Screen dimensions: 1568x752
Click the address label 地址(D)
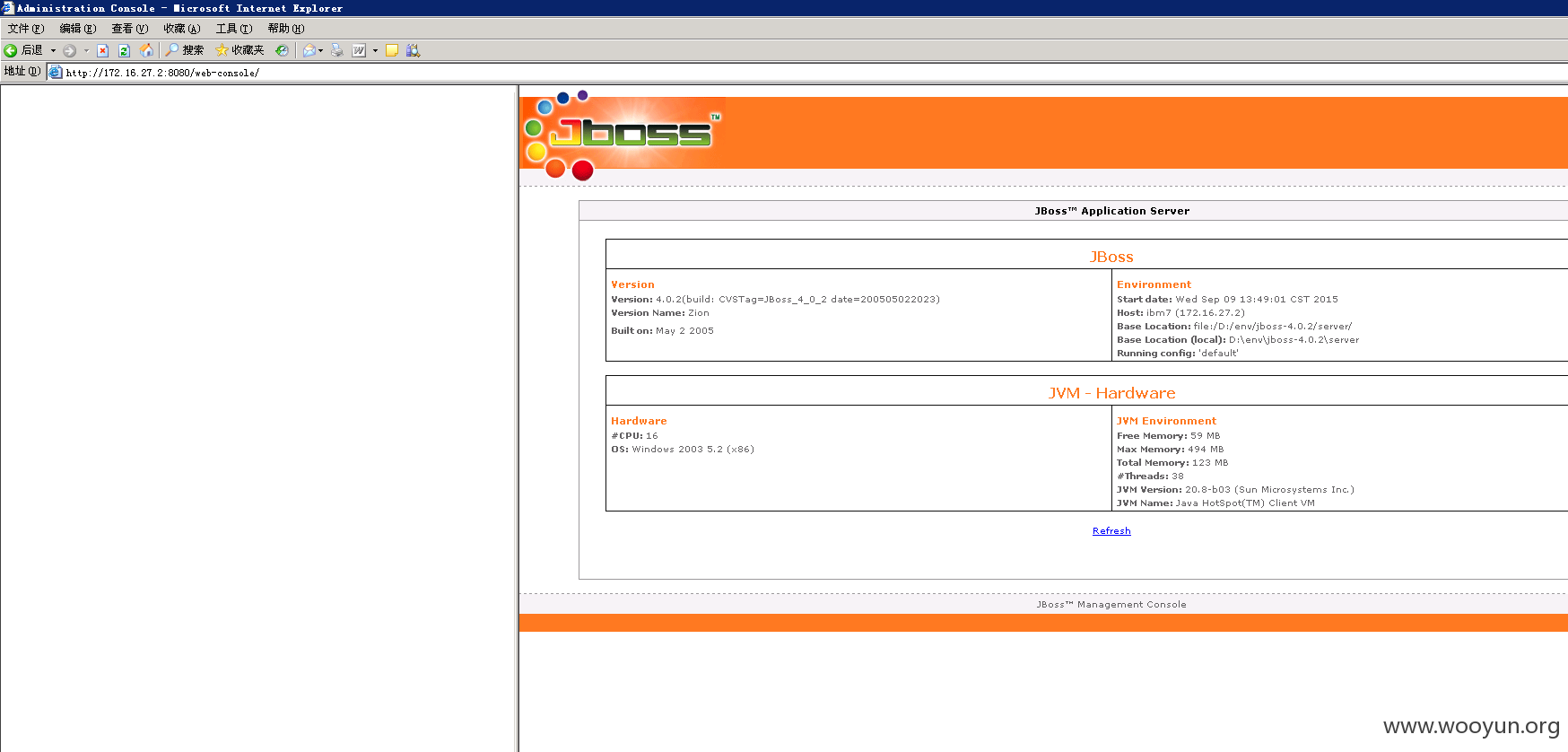point(22,72)
